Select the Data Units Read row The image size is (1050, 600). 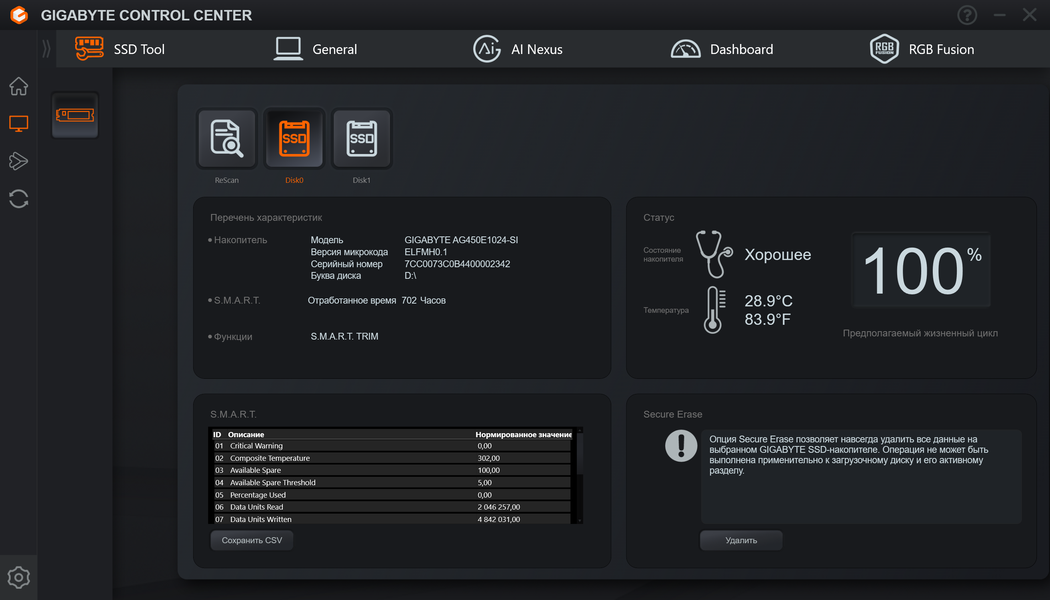click(x=392, y=507)
